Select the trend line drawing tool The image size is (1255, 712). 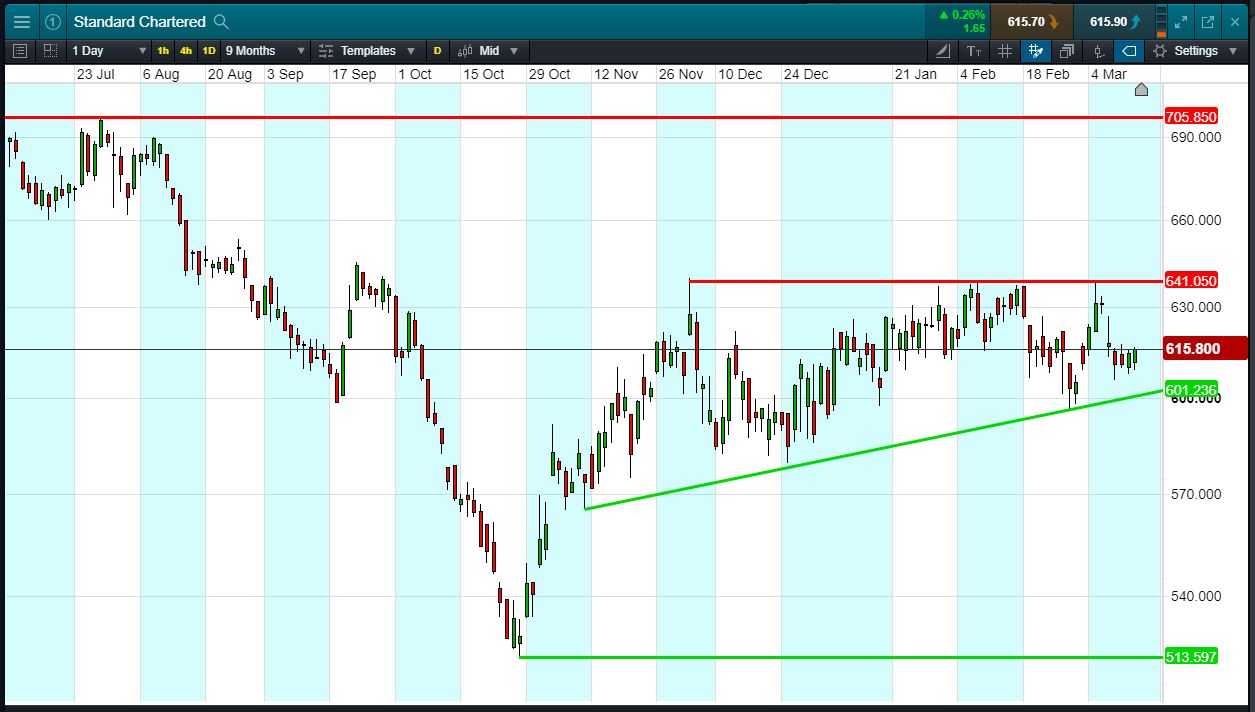coord(942,50)
